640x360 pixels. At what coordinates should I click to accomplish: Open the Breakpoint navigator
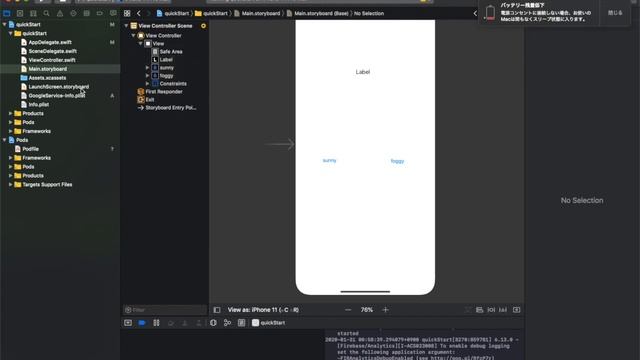[x=100, y=13]
